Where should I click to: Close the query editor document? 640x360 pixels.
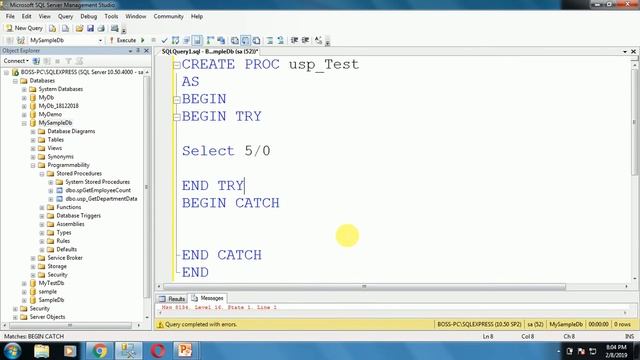coord(633,51)
